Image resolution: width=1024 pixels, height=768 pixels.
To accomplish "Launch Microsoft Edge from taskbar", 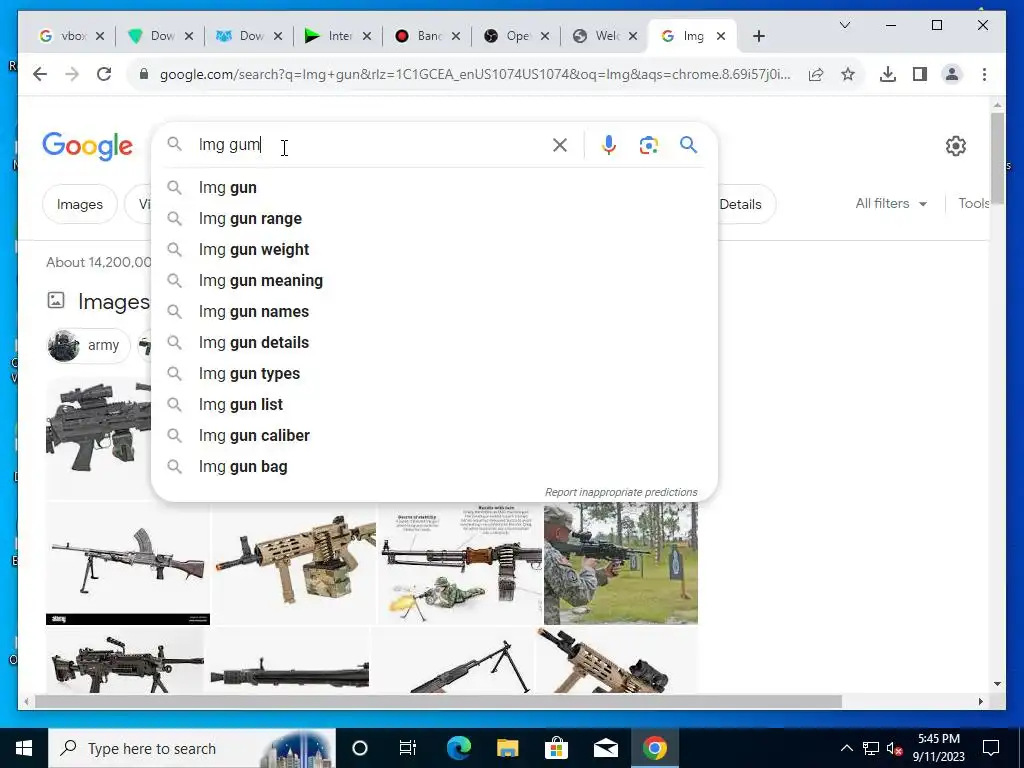I will coord(458,748).
